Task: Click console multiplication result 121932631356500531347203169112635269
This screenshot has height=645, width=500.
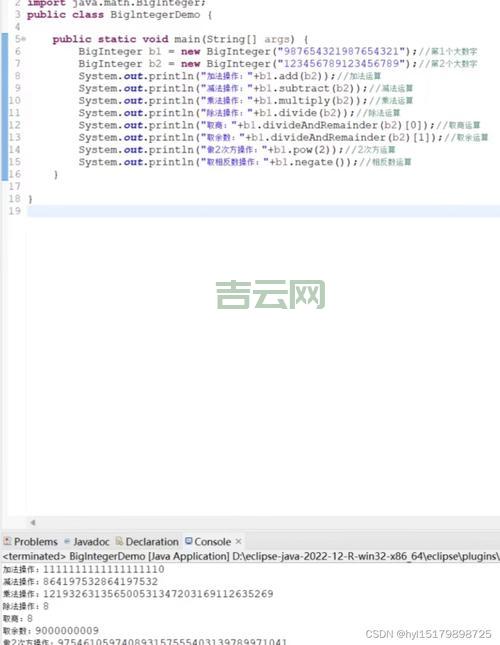Action: coord(158,594)
